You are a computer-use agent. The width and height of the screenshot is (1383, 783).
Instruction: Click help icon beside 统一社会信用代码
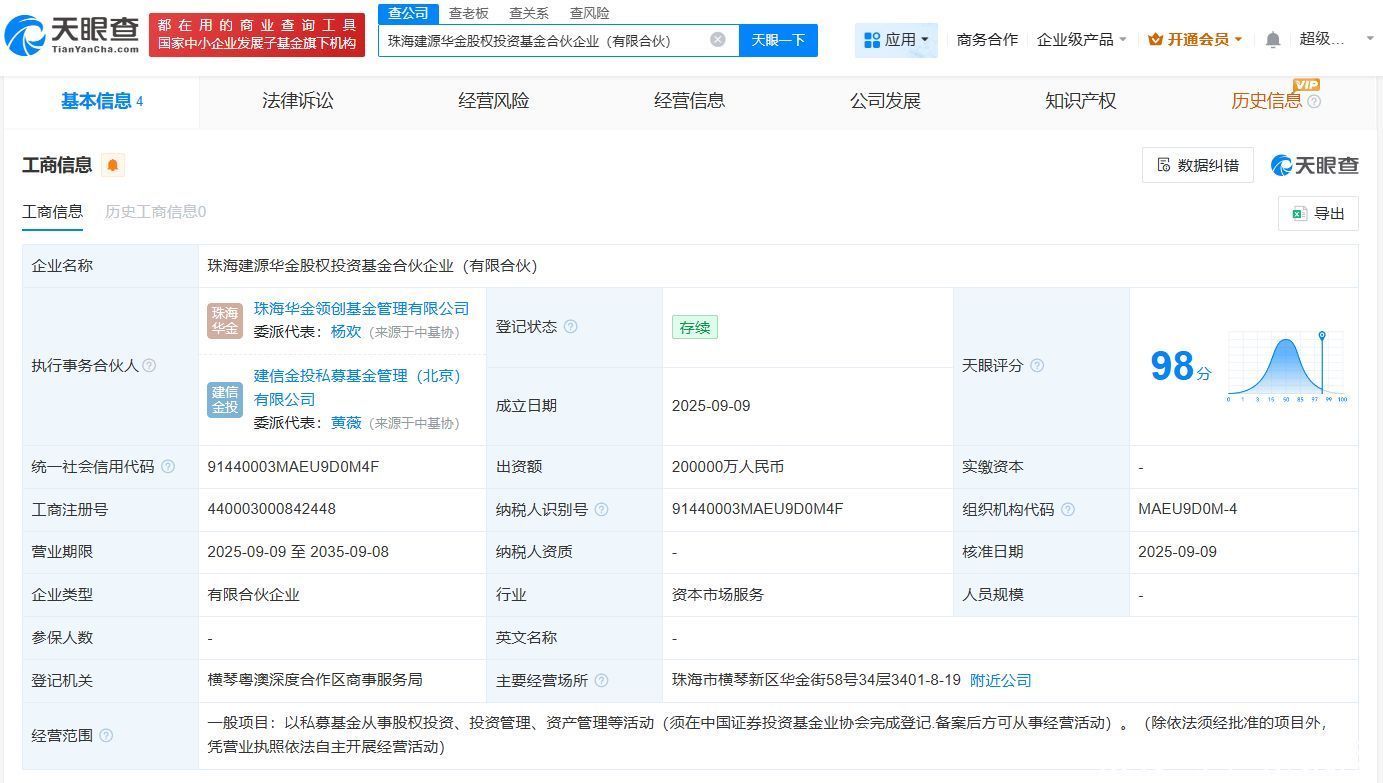[x=168, y=467]
